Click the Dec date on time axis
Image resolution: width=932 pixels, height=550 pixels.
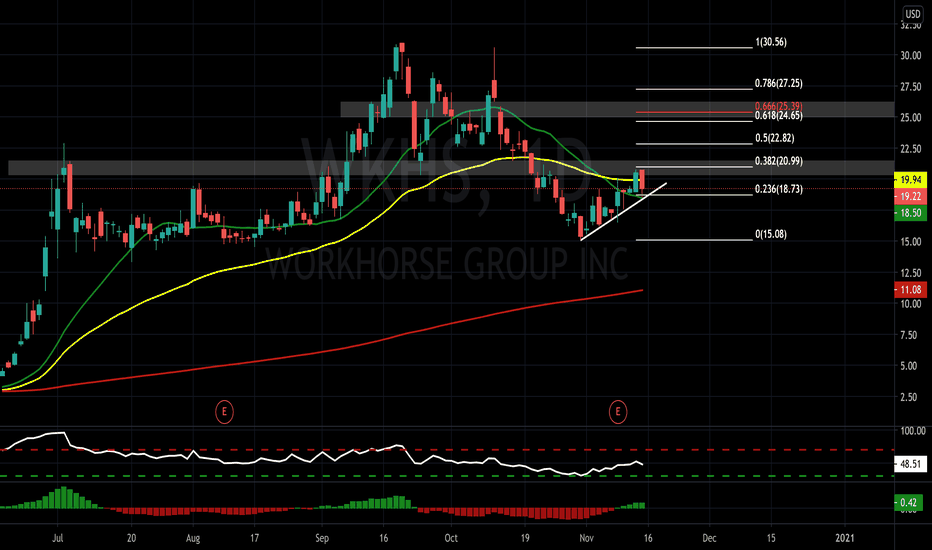click(709, 538)
